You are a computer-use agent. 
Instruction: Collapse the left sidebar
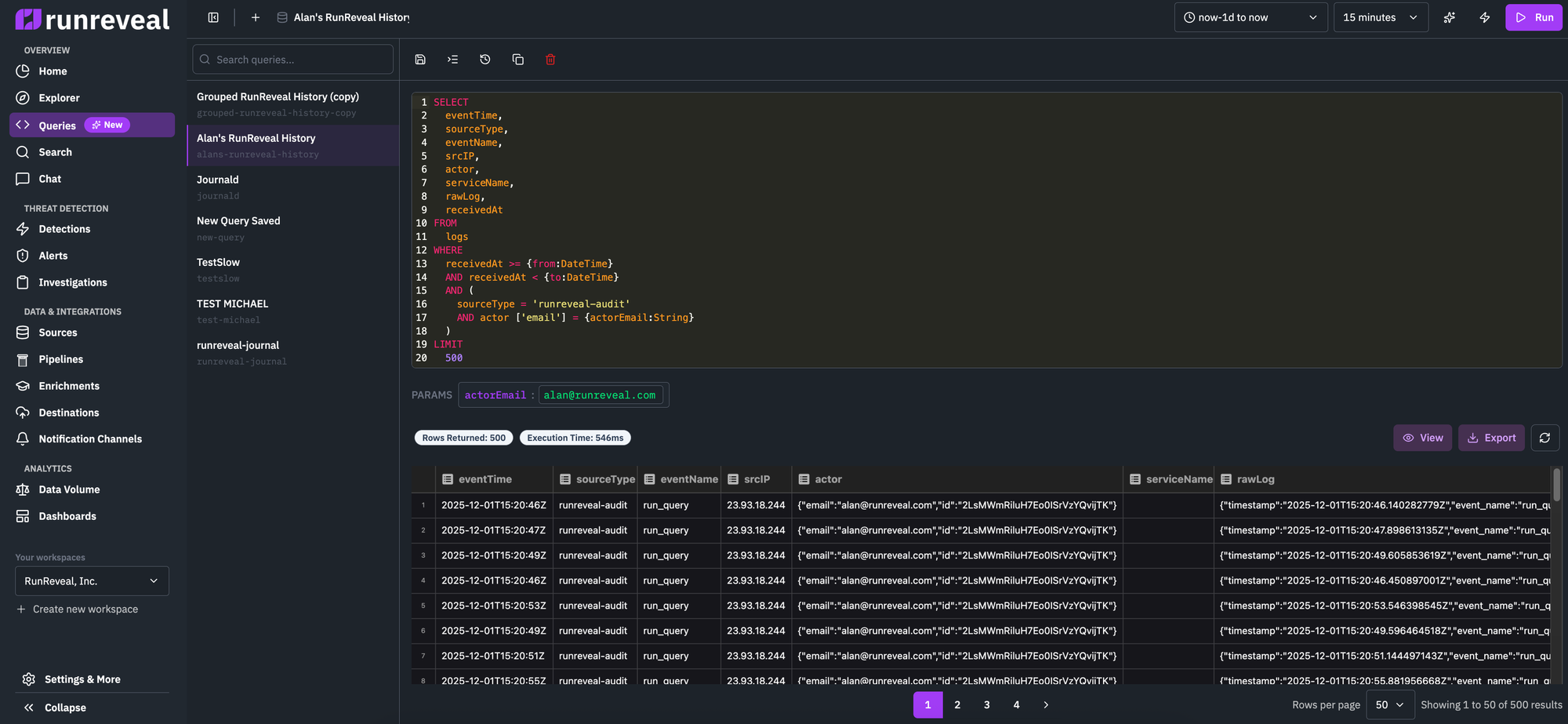pyautogui.click(x=55, y=708)
